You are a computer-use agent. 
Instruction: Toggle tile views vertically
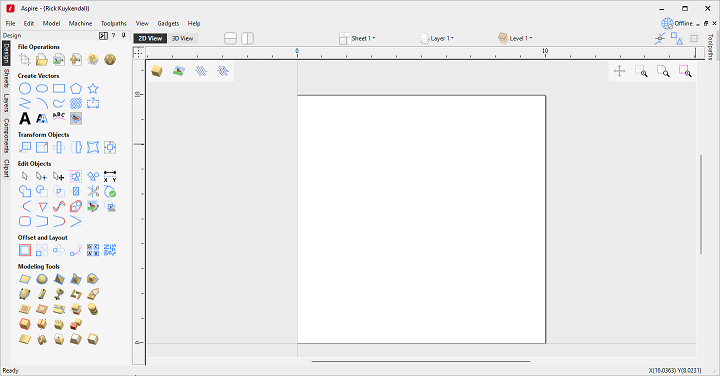click(x=248, y=39)
